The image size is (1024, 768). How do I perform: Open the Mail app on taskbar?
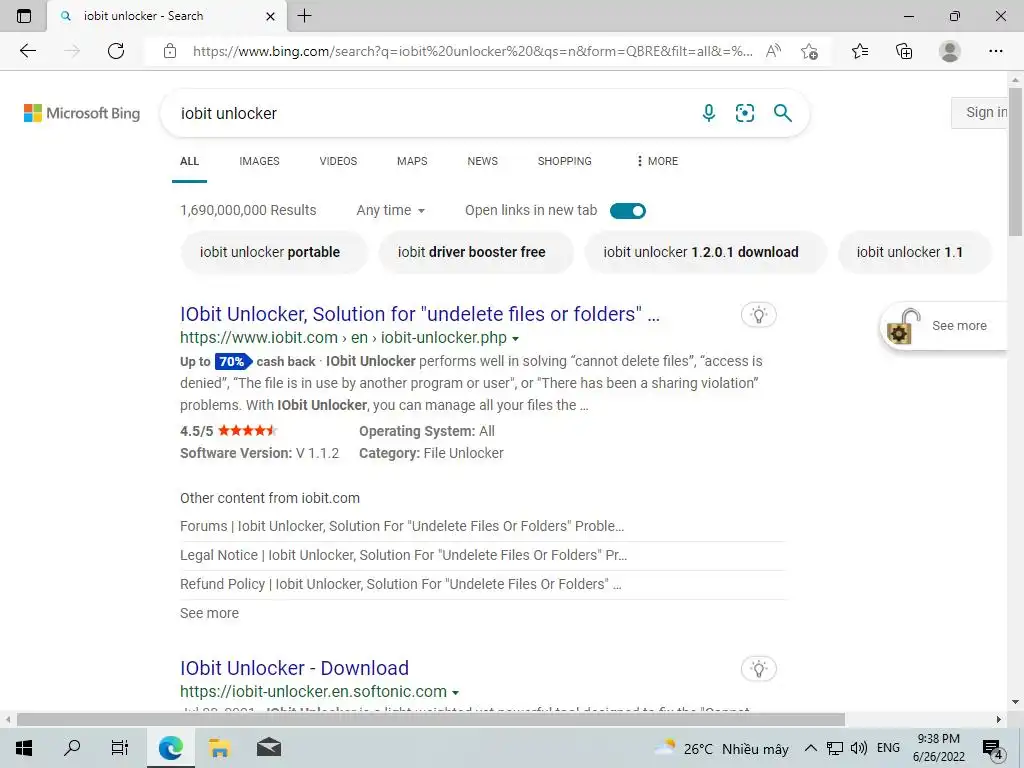268,748
